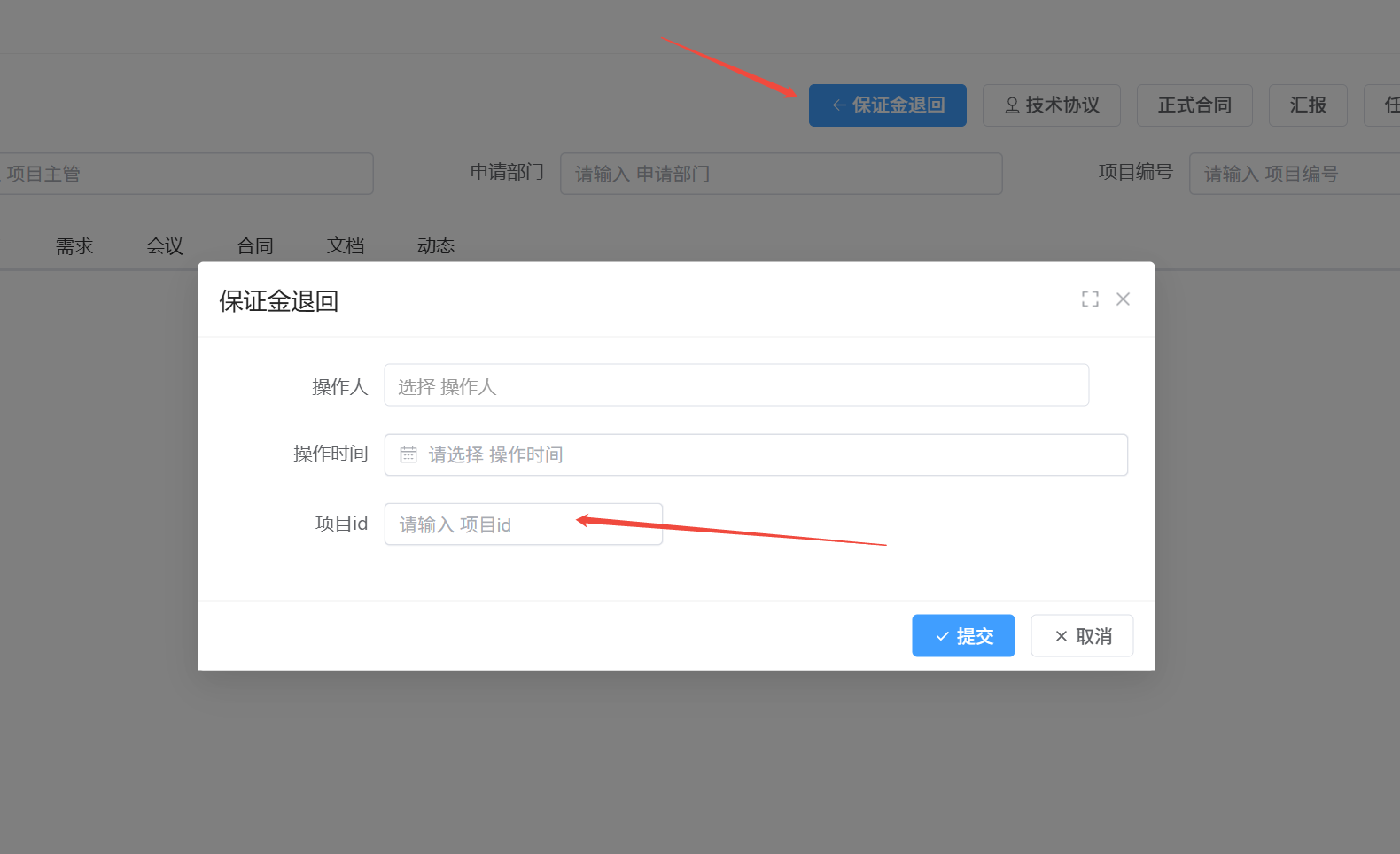Open the 技术协议 button

point(1051,105)
